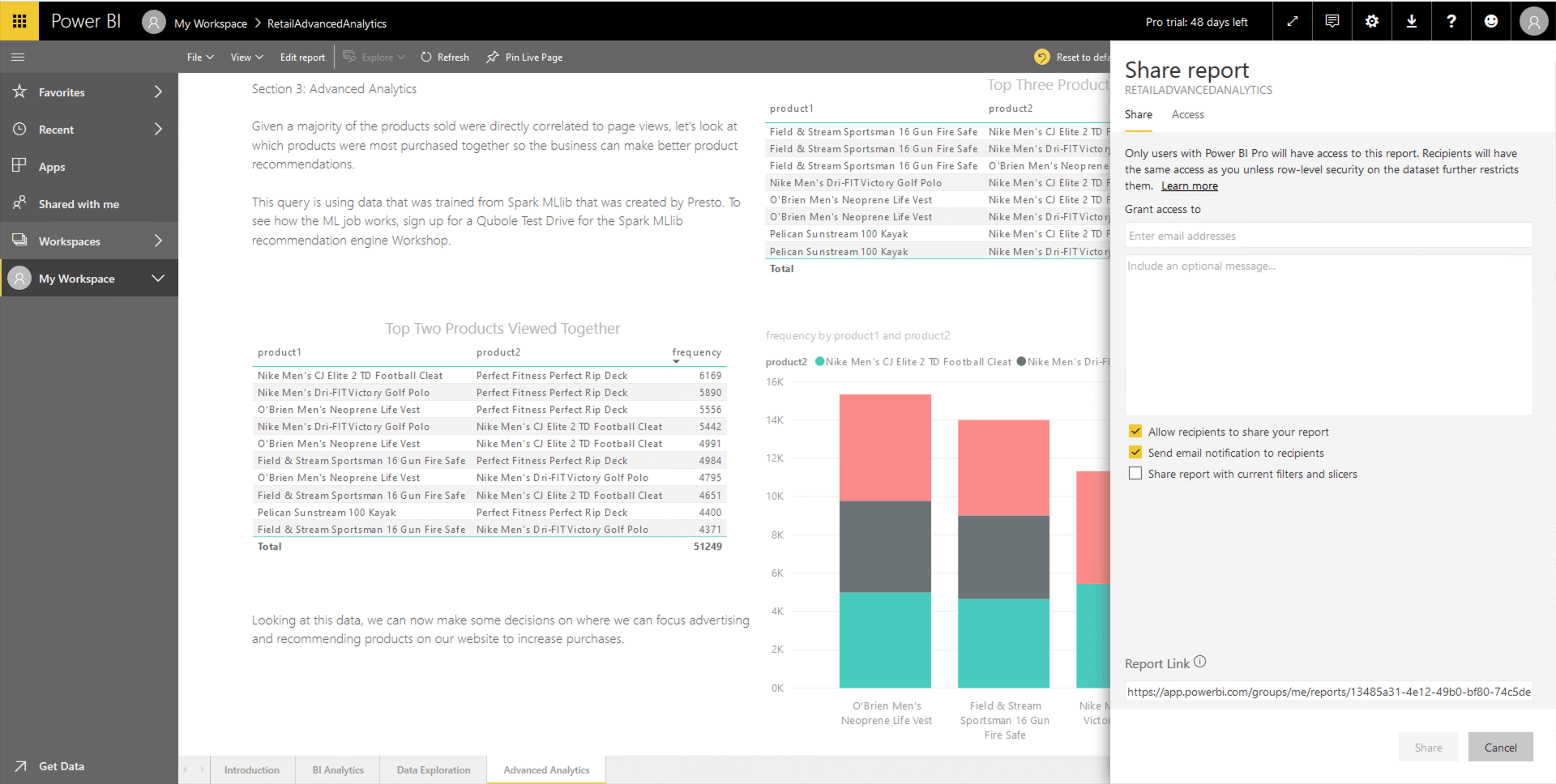The height and width of the screenshot is (784, 1556).
Task: Open the File dropdown menu
Action: (200, 58)
